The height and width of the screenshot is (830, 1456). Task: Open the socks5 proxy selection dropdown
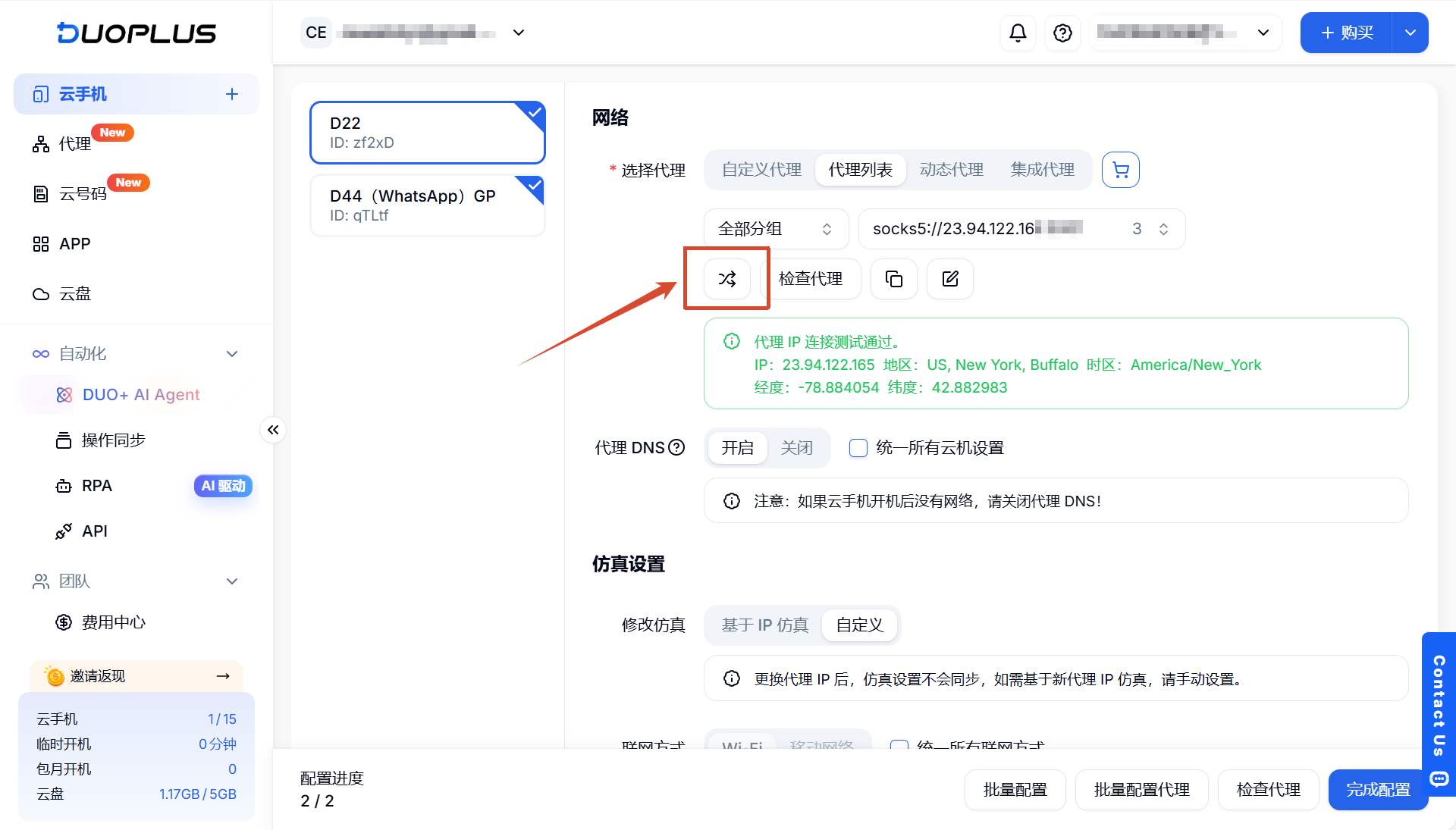pyautogui.click(x=1021, y=229)
